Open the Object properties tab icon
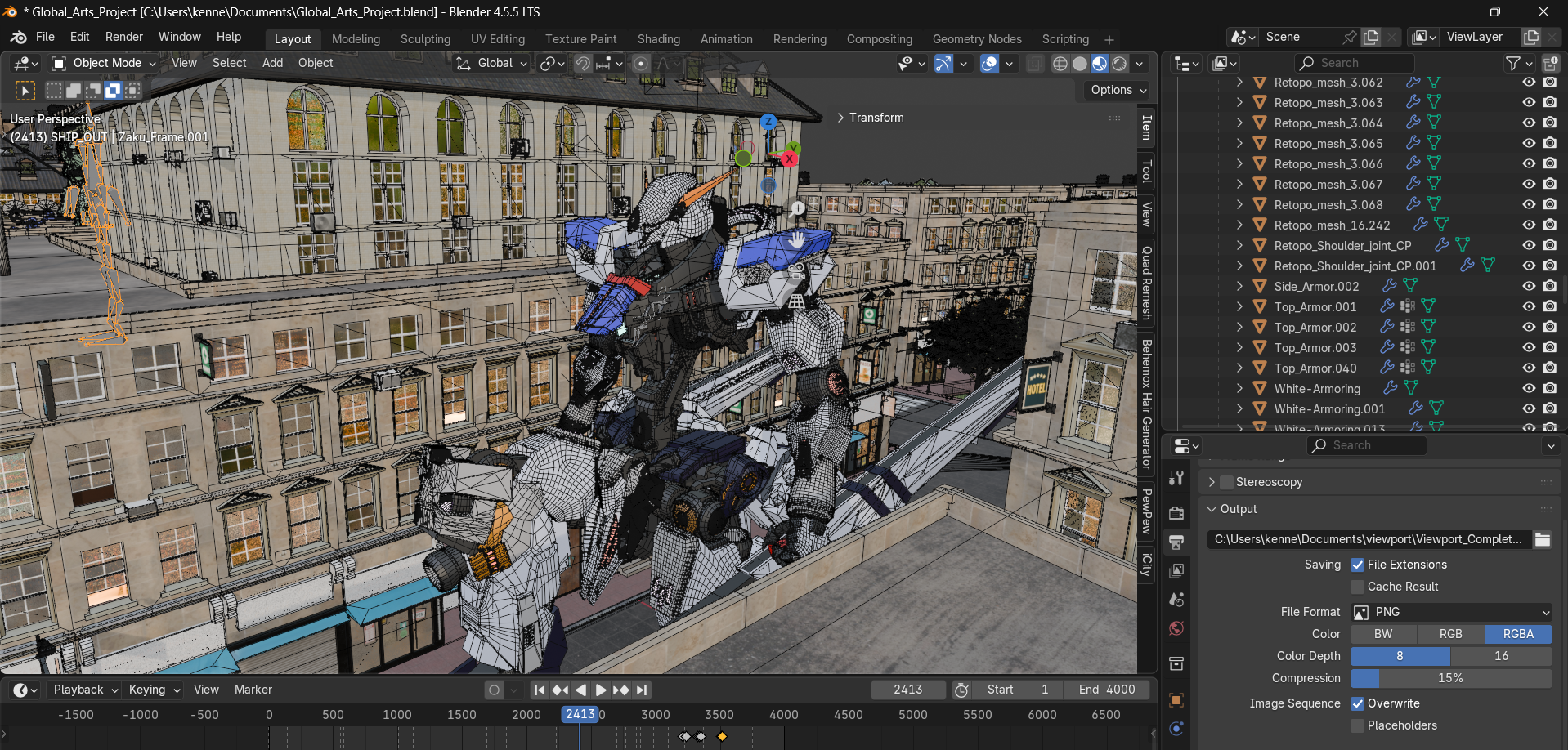This screenshot has height=750, width=1568. click(1176, 700)
